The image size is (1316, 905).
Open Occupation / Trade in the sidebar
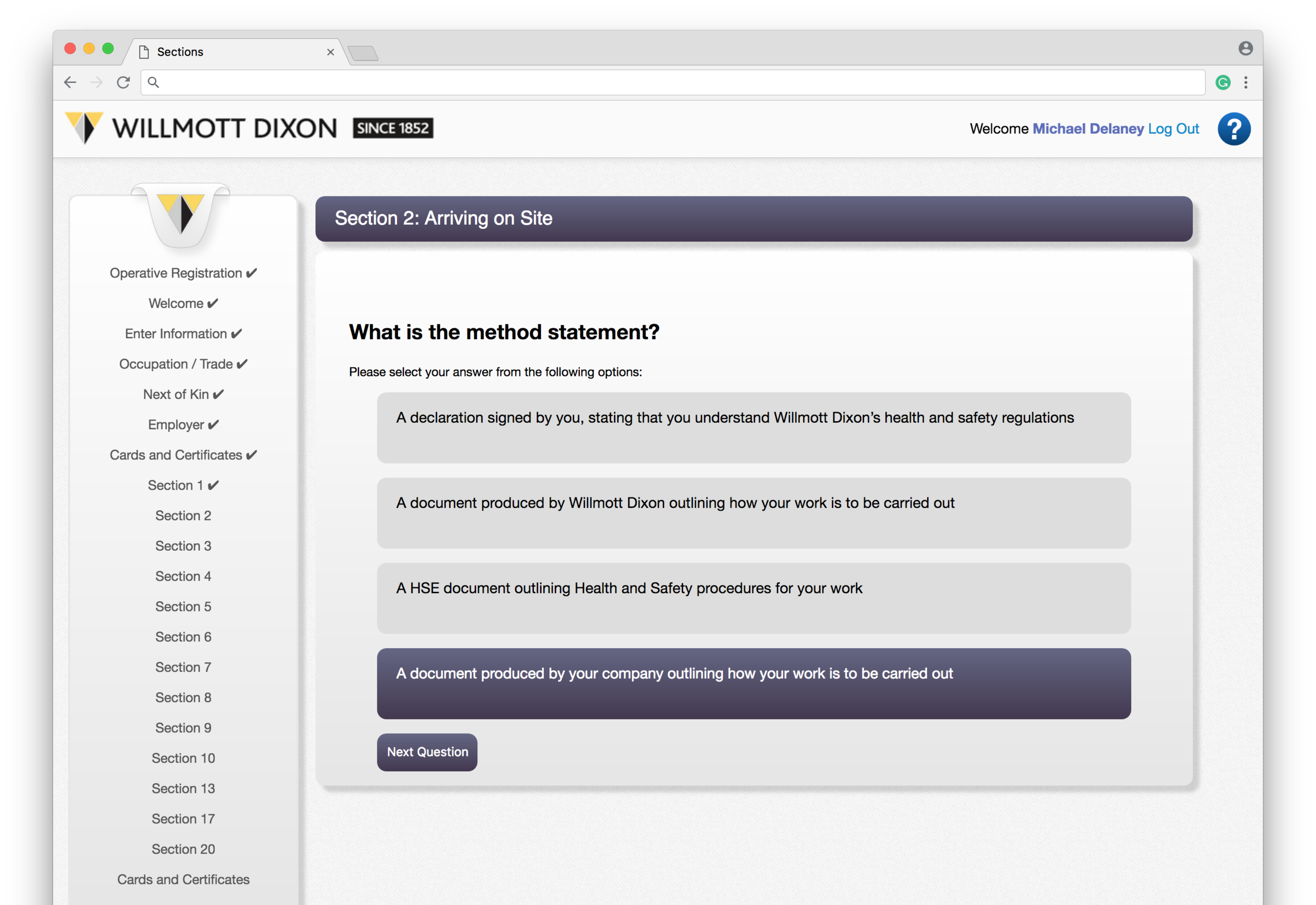click(183, 364)
